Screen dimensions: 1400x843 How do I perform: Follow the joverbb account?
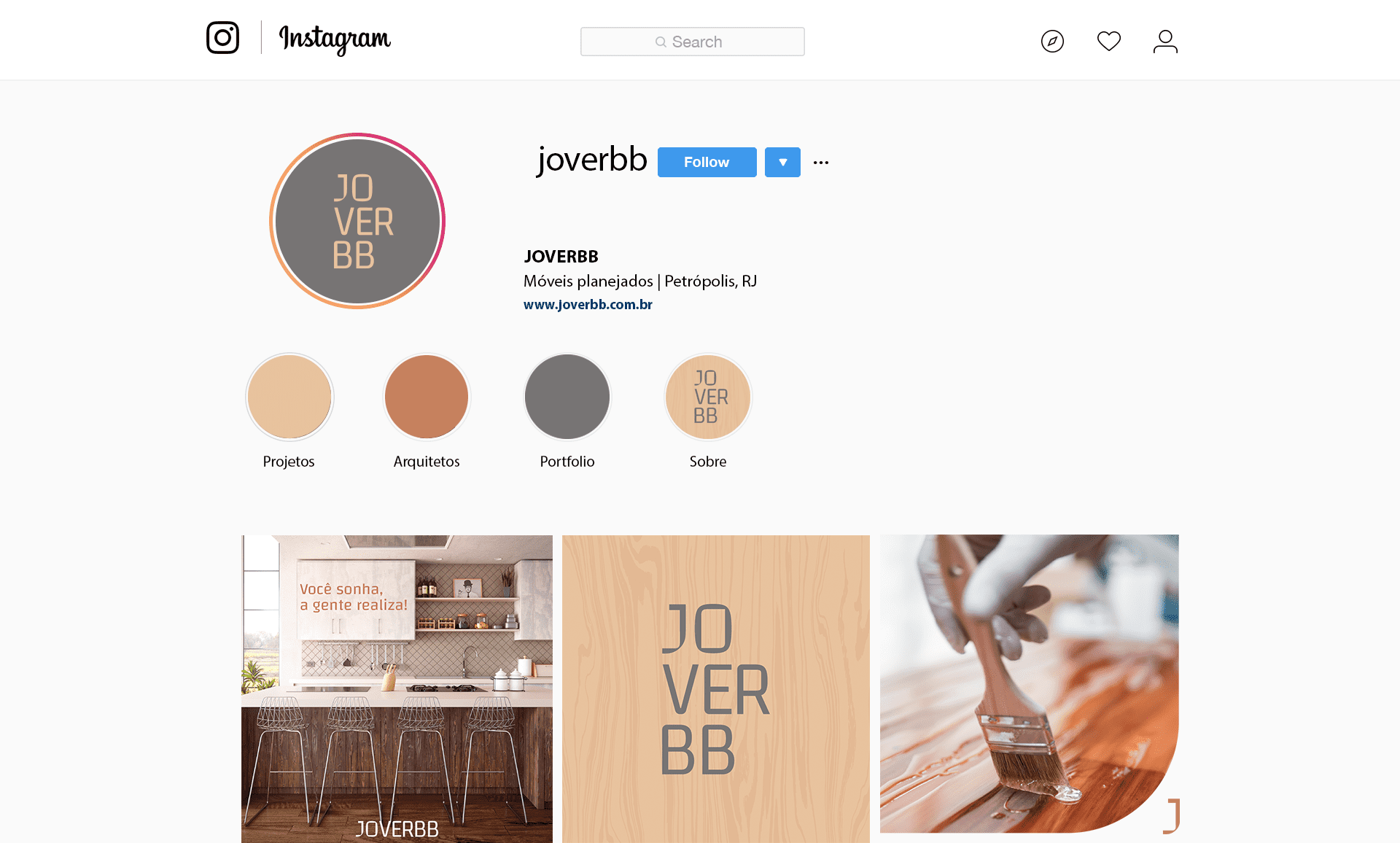(x=707, y=162)
